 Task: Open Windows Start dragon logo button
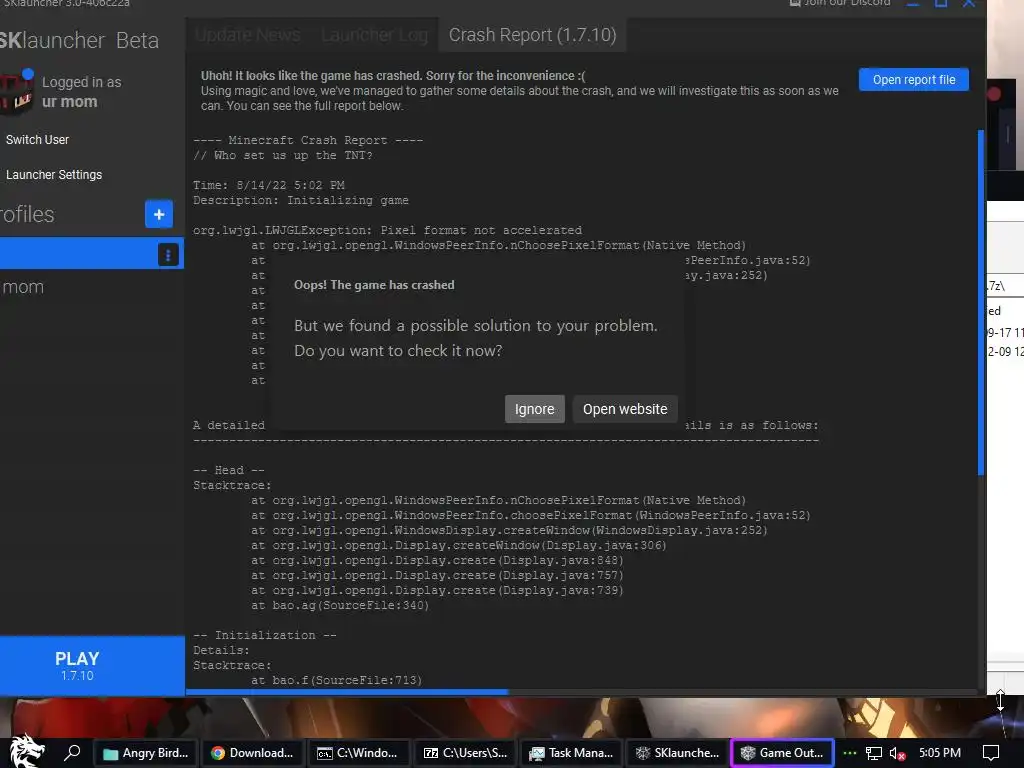[x=26, y=752]
